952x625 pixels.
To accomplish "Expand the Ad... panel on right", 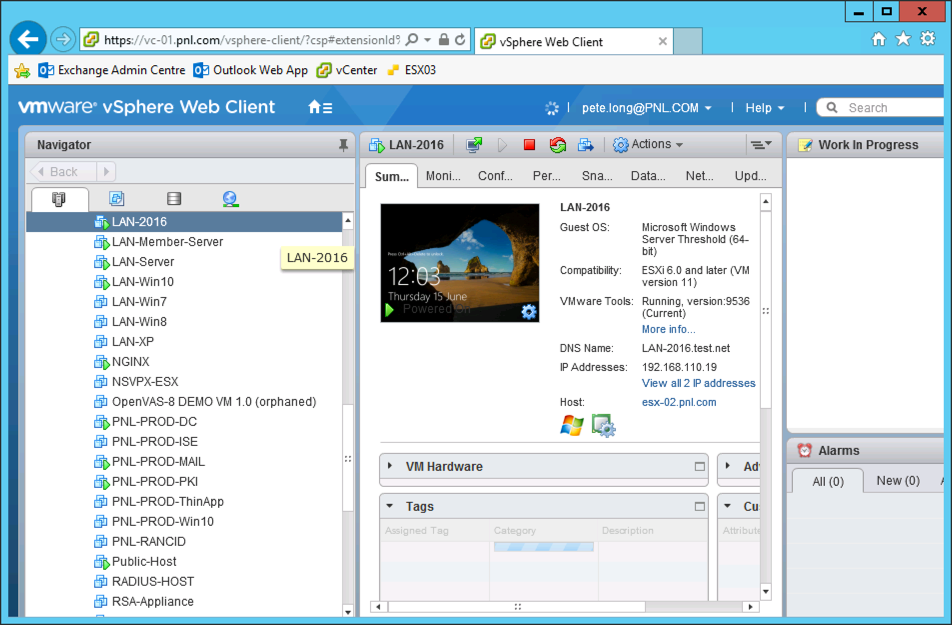I will (x=727, y=466).
